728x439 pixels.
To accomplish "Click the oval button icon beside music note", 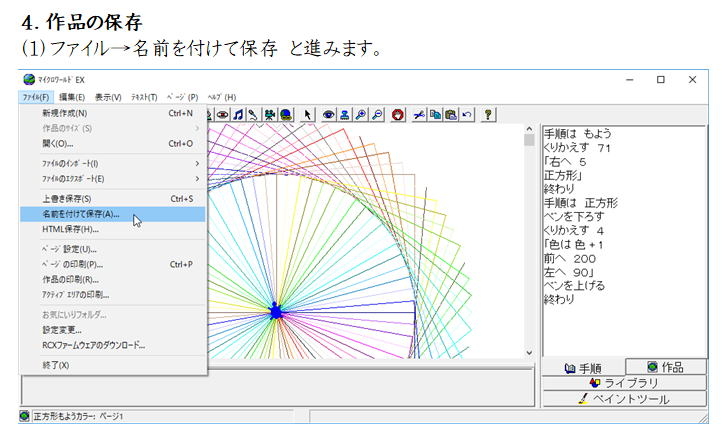I will (x=222, y=115).
